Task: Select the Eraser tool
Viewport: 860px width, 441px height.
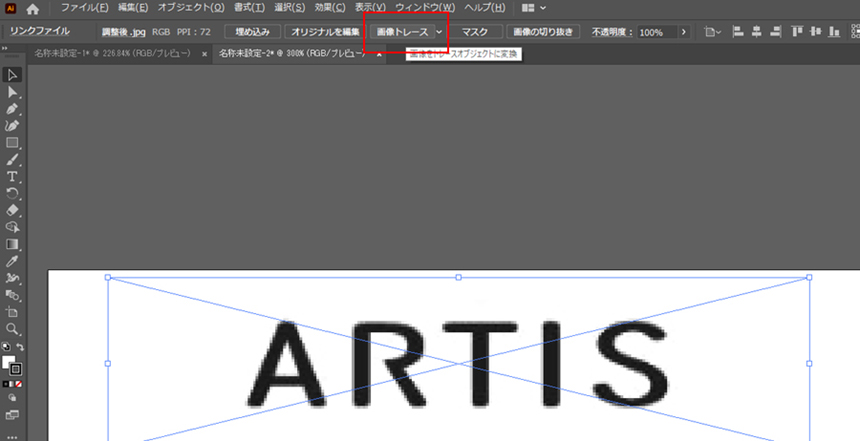Action: (x=12, y=210)
